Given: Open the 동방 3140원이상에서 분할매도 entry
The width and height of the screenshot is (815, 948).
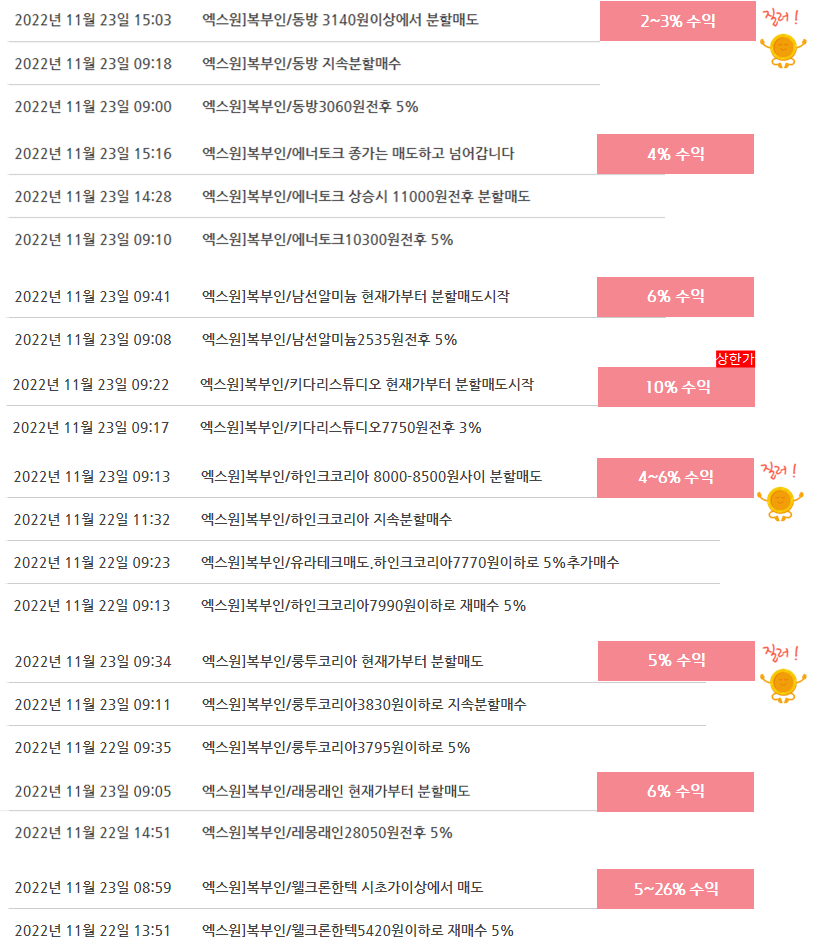Looking at the screenshot, I should pos(340,20).
